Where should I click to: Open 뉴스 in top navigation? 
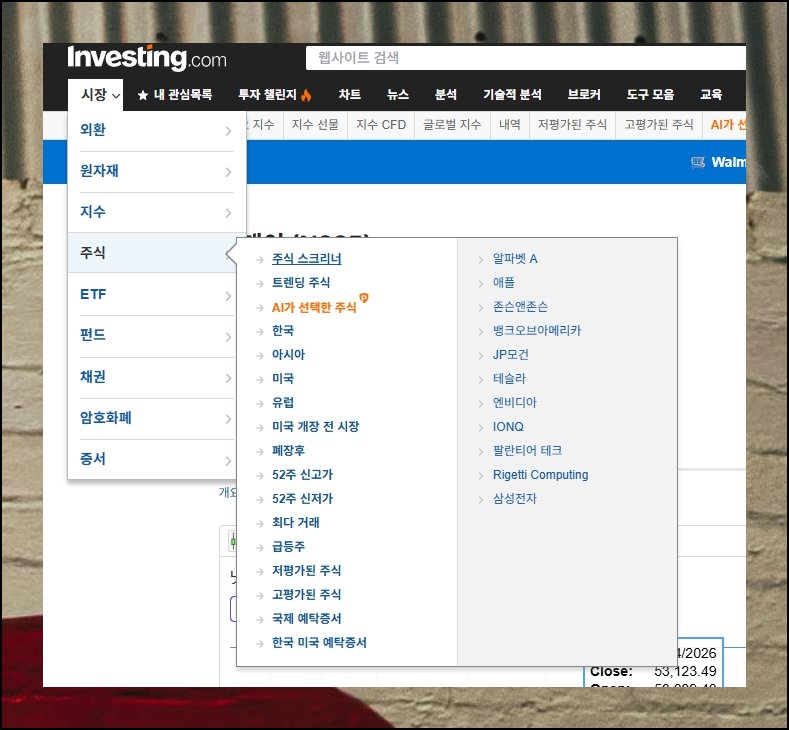398,95
